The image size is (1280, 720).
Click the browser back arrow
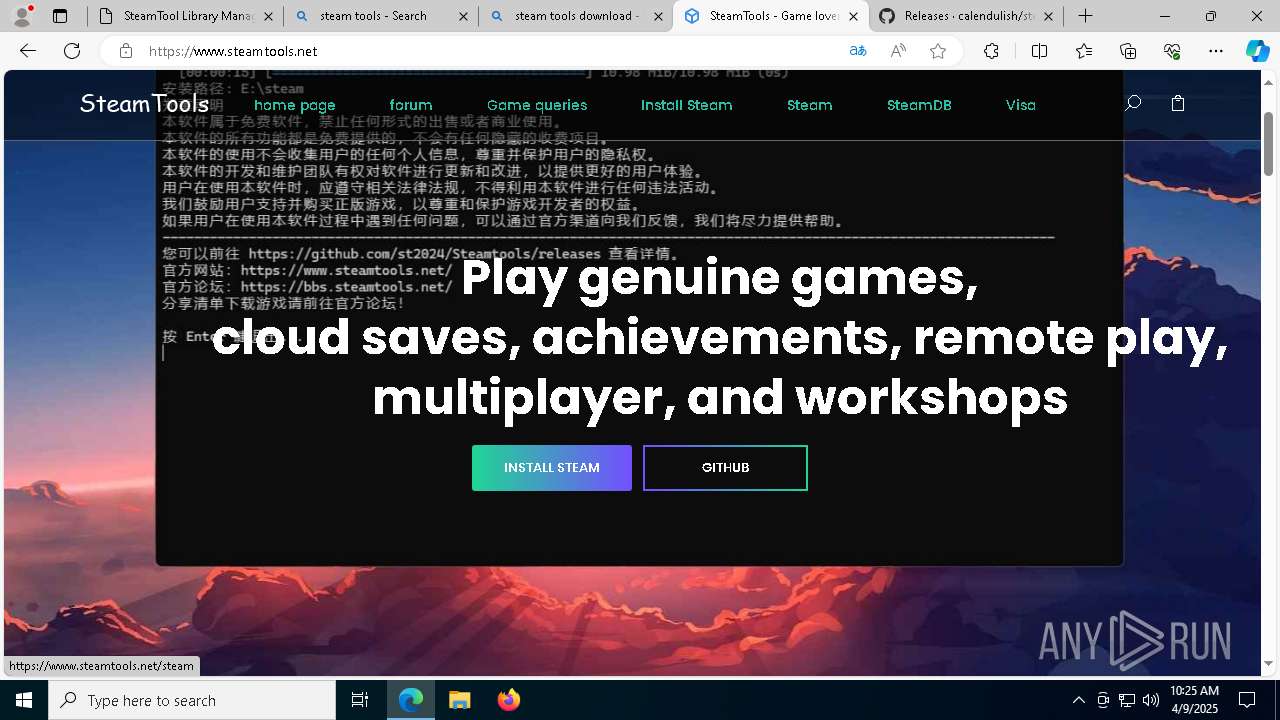[28, 51]
